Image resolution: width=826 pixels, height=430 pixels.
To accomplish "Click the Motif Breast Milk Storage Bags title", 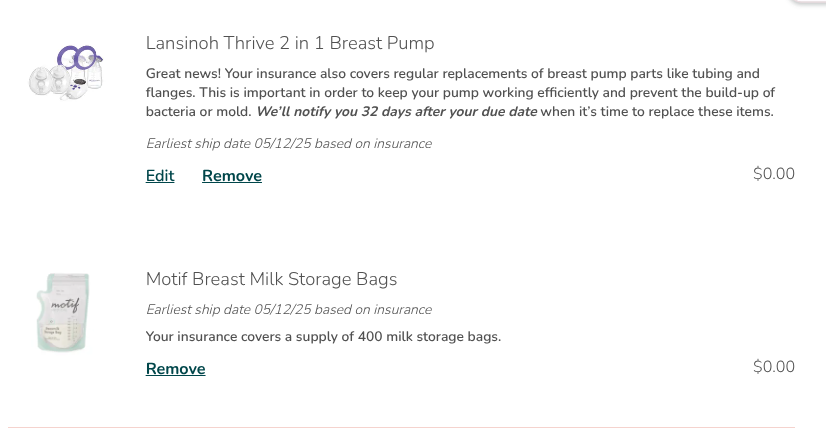I will tap(271, 279).
